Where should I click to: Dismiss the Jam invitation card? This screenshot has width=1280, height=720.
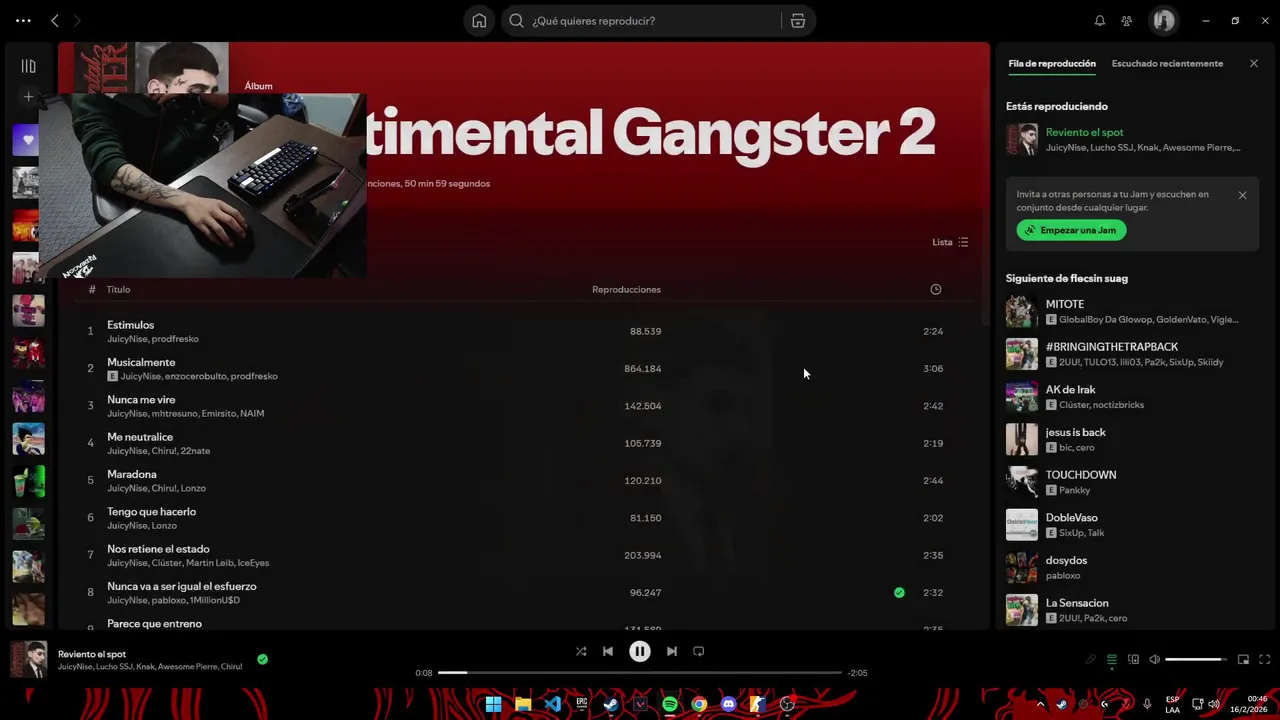pyautogui.click(x=1242, y=195)
